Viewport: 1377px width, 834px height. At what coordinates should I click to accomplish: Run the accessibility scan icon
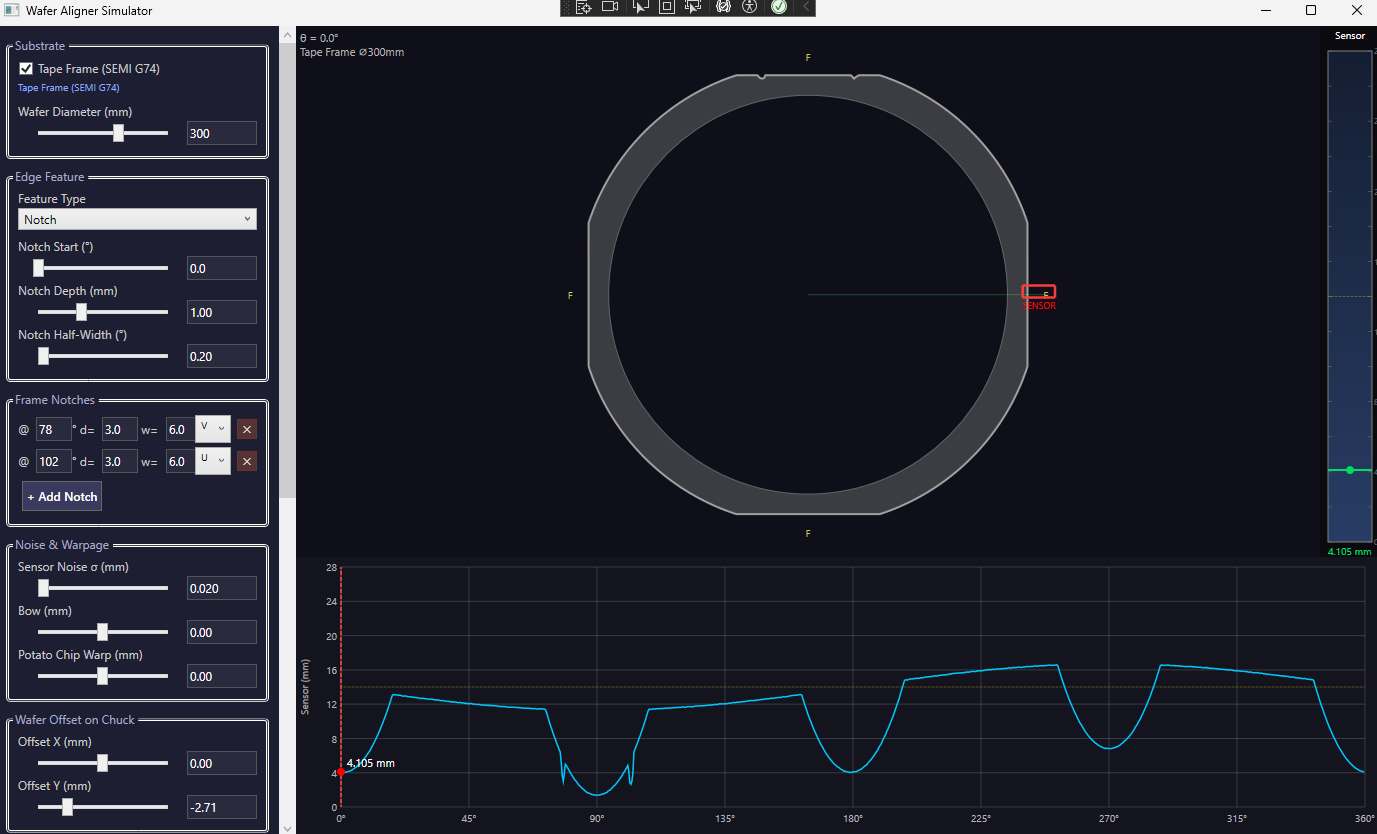[750, 7]
